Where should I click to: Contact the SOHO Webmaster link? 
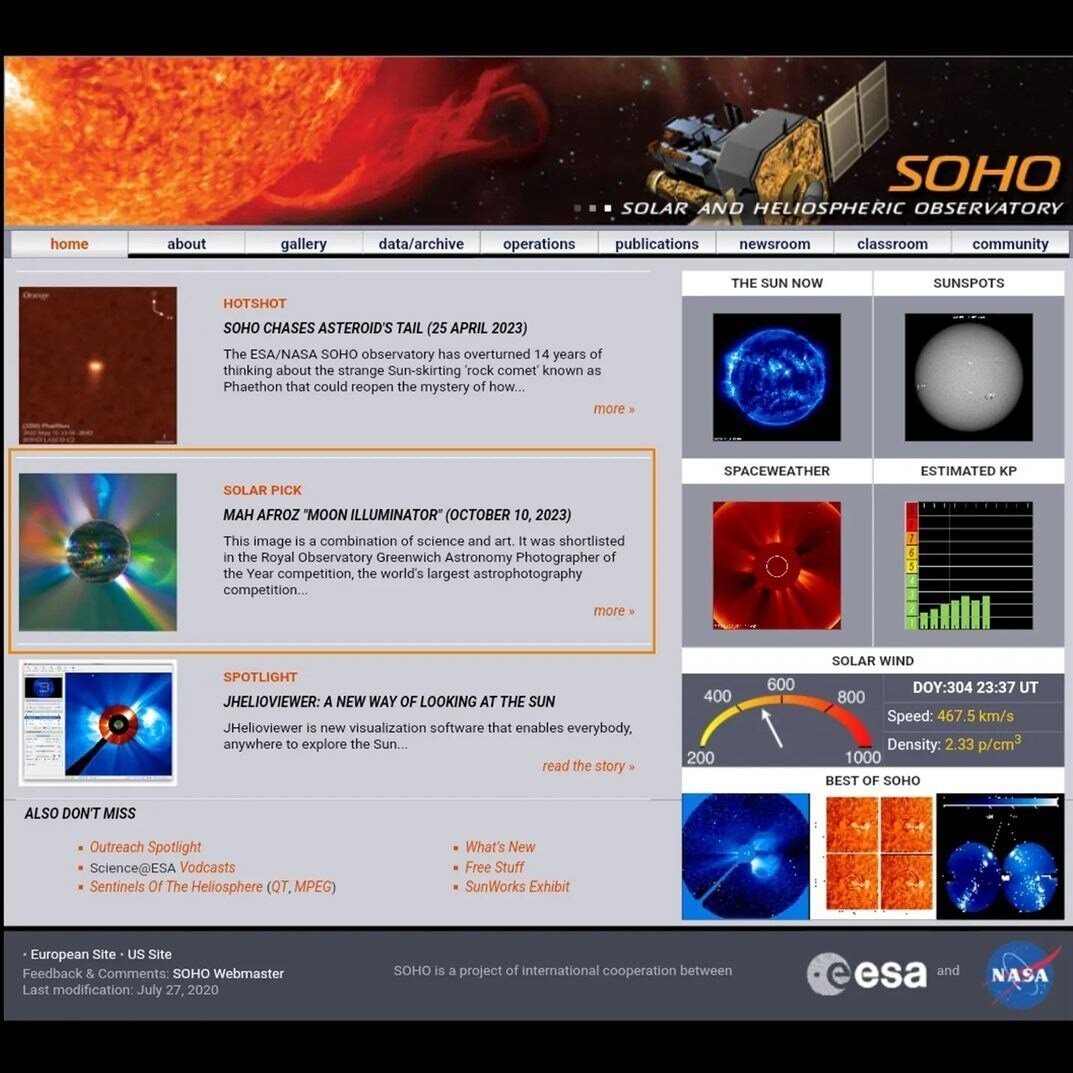[228, 973]
